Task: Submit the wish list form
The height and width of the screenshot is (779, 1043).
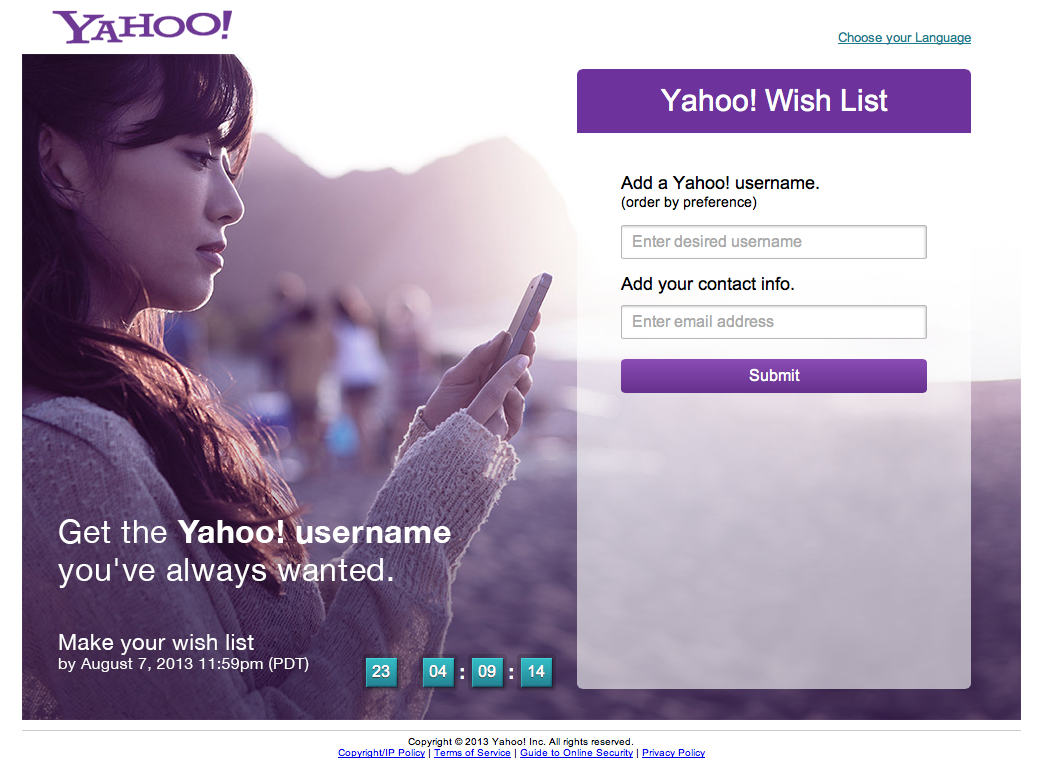Action: click(774, 376)
